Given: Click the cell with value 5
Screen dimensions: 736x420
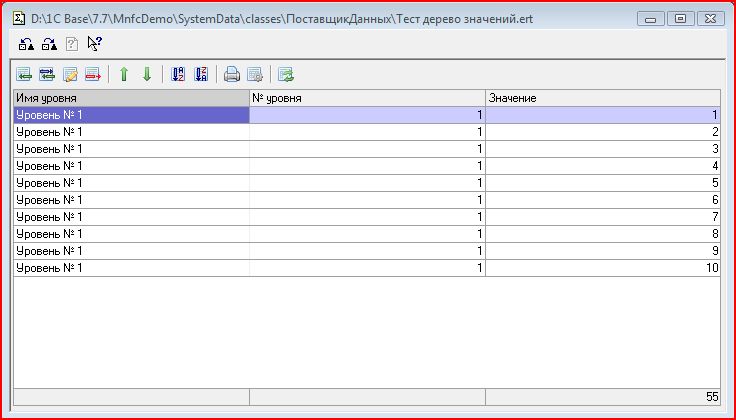Looking at the screenshot, I should coord(602,183).
